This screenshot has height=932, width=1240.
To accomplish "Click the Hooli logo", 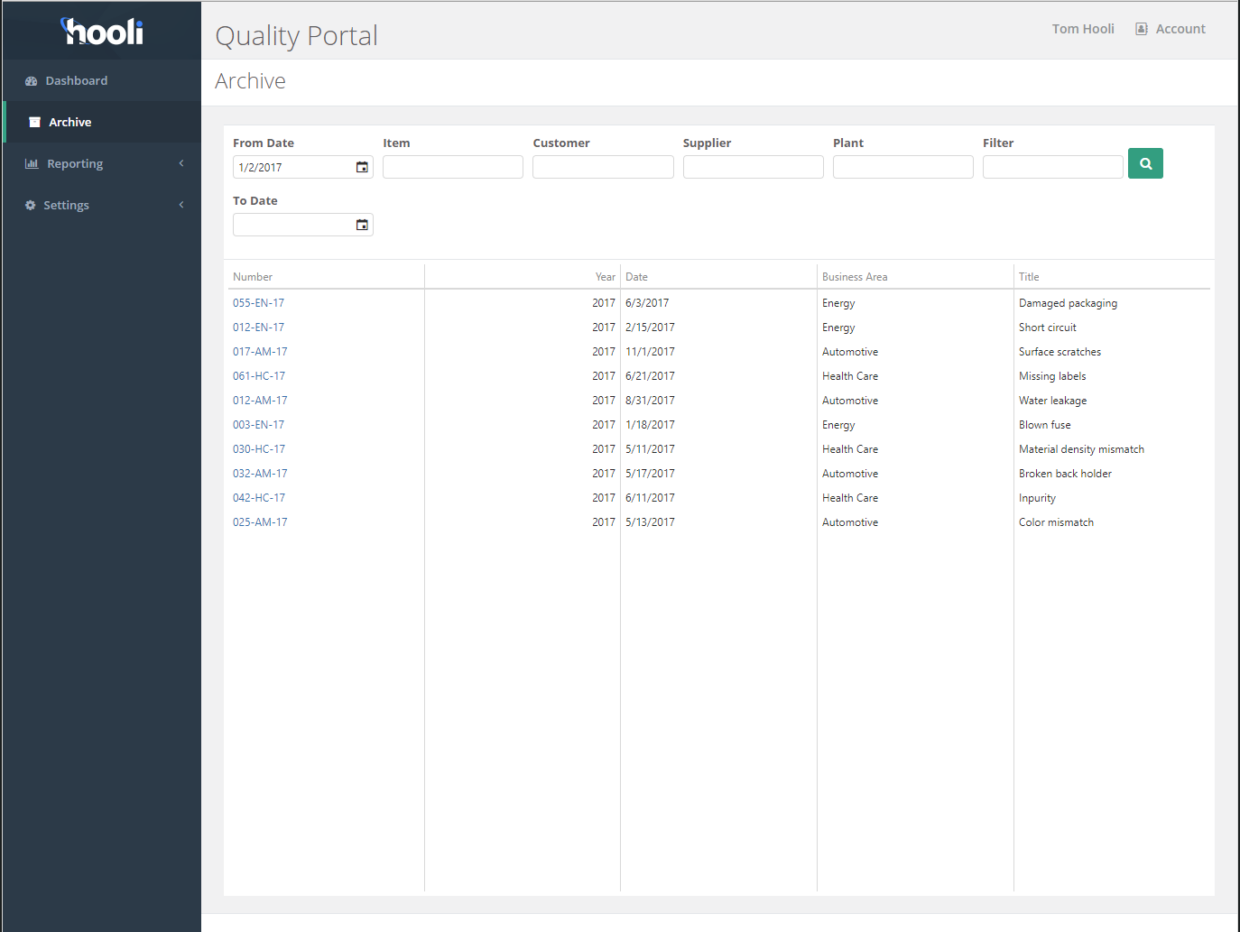I will [103, 31].
